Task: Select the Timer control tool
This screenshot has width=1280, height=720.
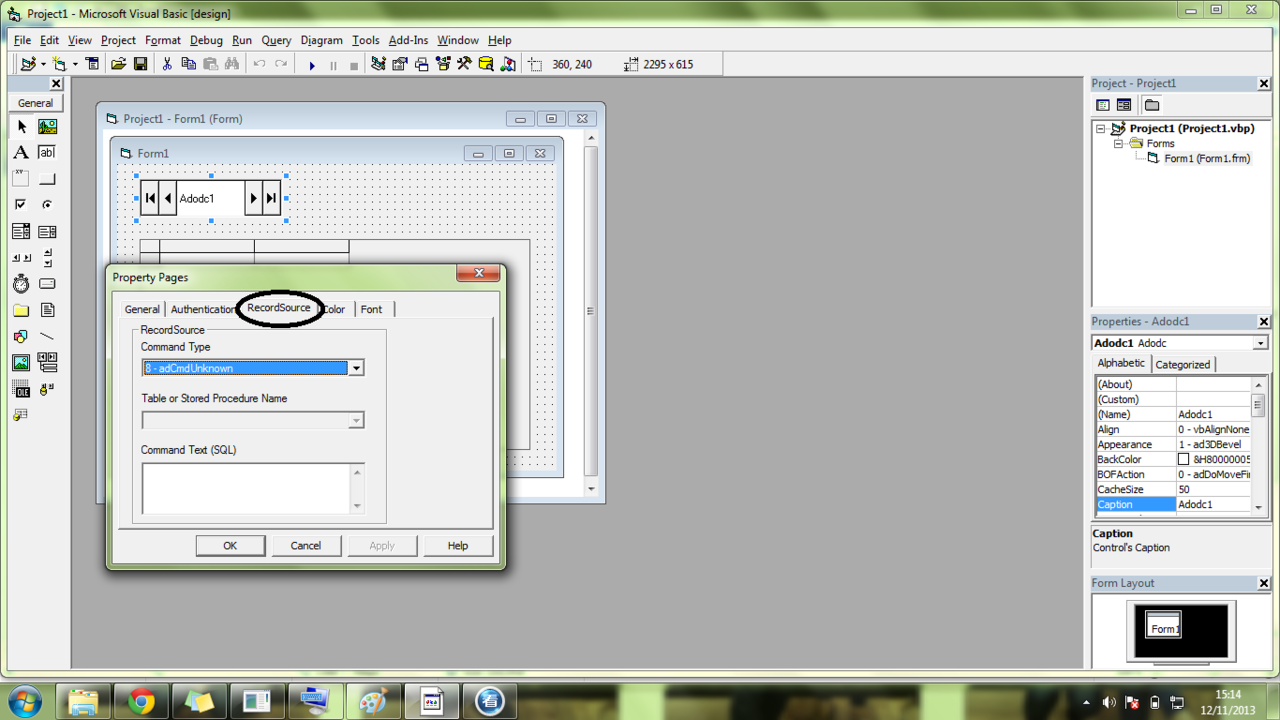Action: [x=21, y=284]
